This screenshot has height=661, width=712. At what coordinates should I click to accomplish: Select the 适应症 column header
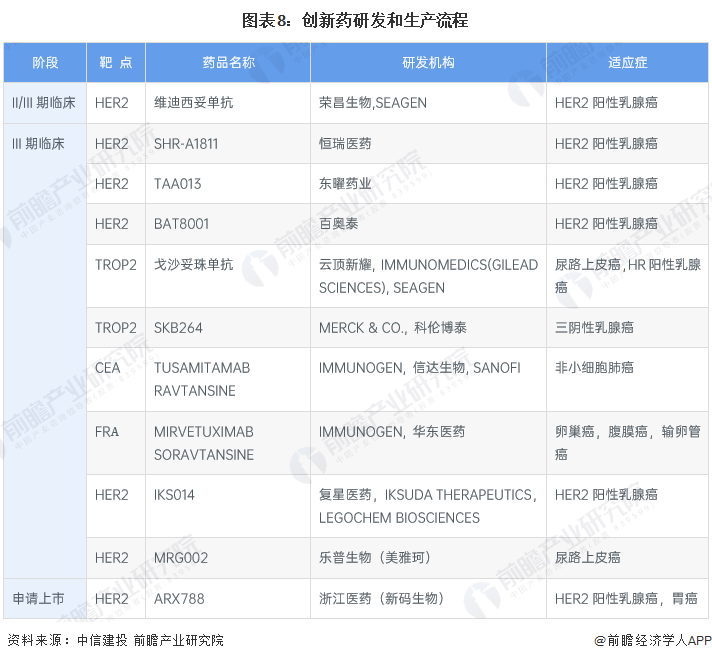coord(628,63)
